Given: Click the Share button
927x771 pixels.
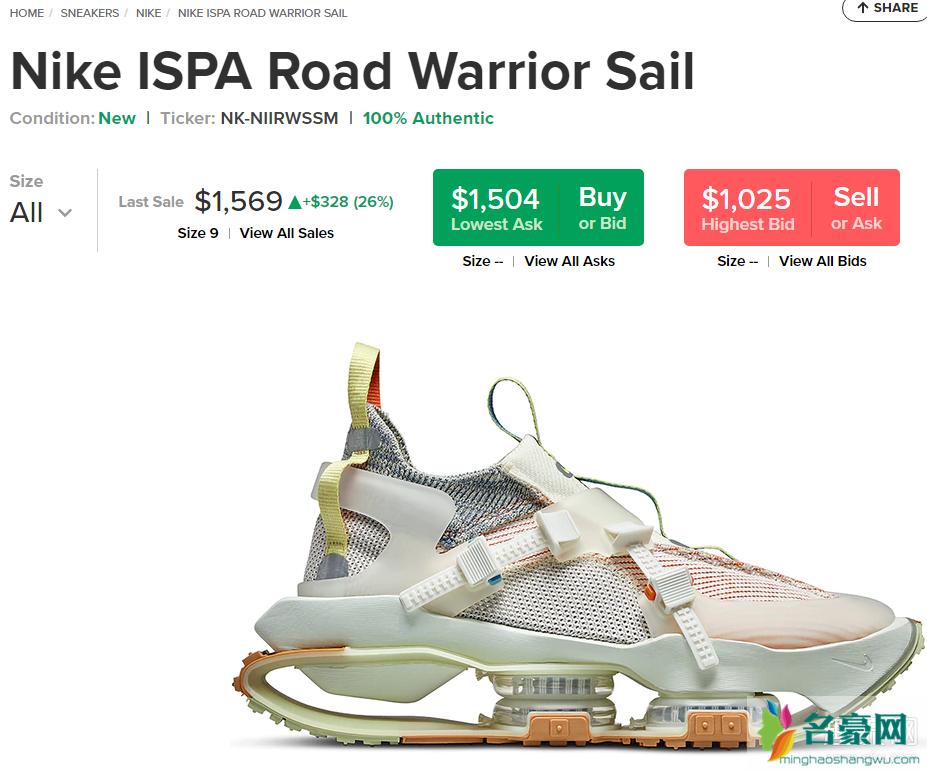Looking at the screenshot, I should point(885,8).
